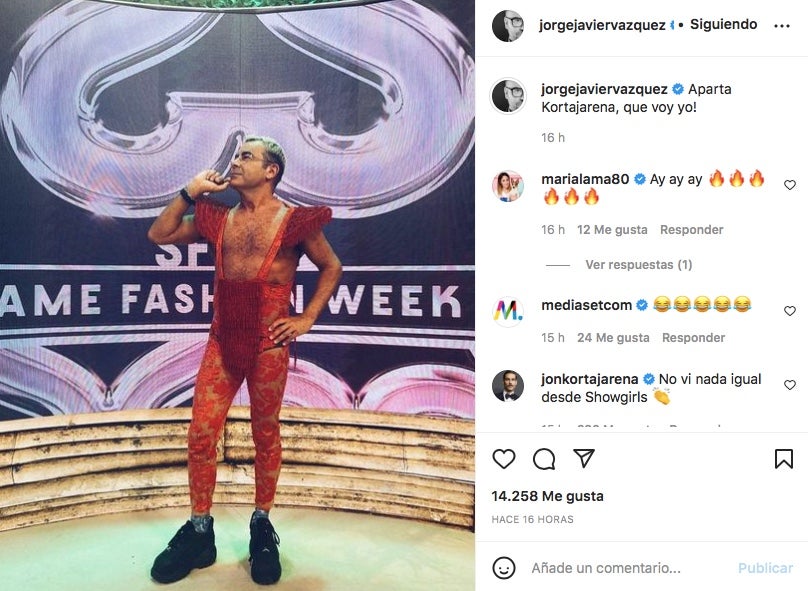
Task: Open jonkortajarena's profile avatar
Action: coord(508,385)
